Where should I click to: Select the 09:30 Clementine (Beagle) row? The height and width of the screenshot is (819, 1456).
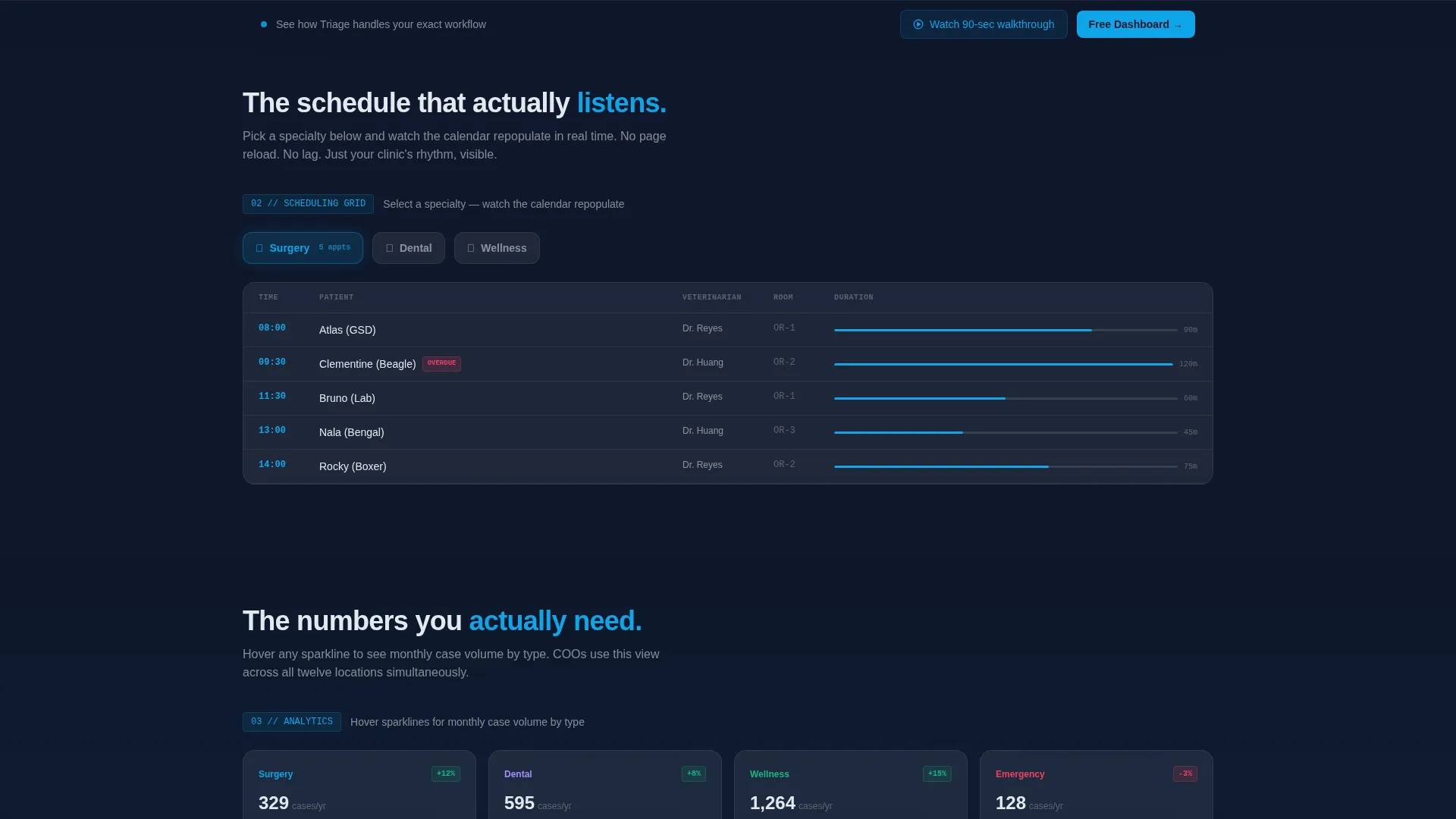[728, 364]
